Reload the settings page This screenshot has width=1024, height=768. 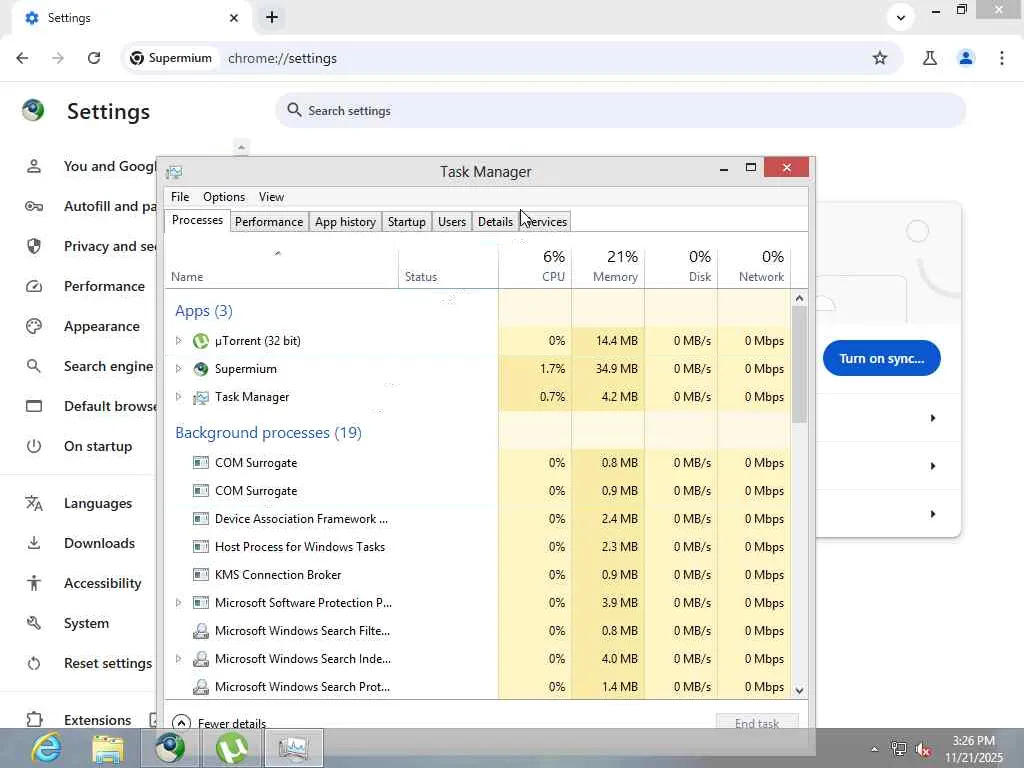tap(94, 58)
